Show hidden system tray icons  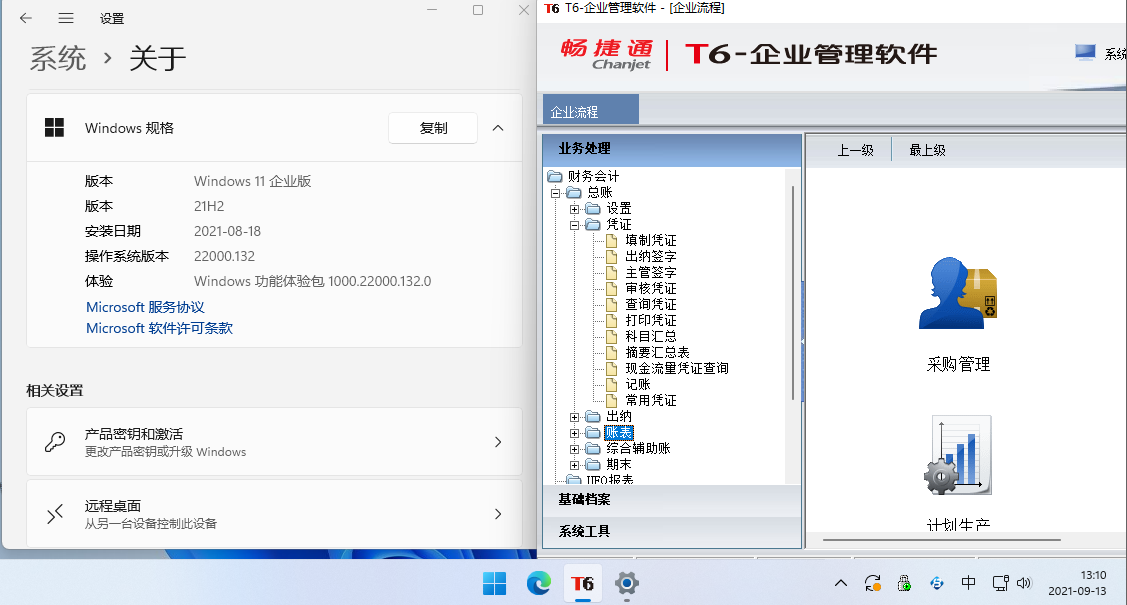click(x=840, y=583)
